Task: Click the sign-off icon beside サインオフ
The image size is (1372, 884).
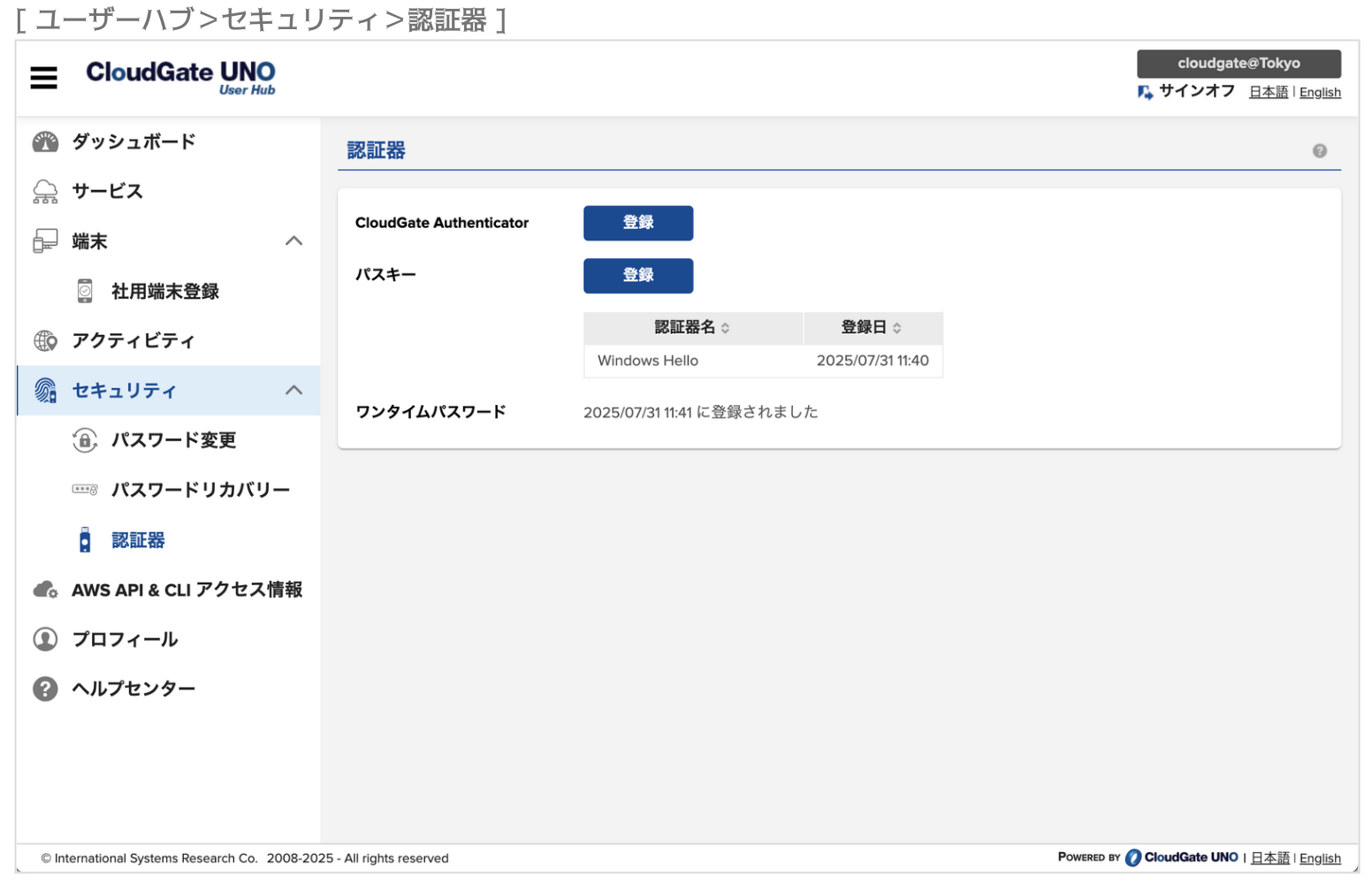Action: [1145, 92]
